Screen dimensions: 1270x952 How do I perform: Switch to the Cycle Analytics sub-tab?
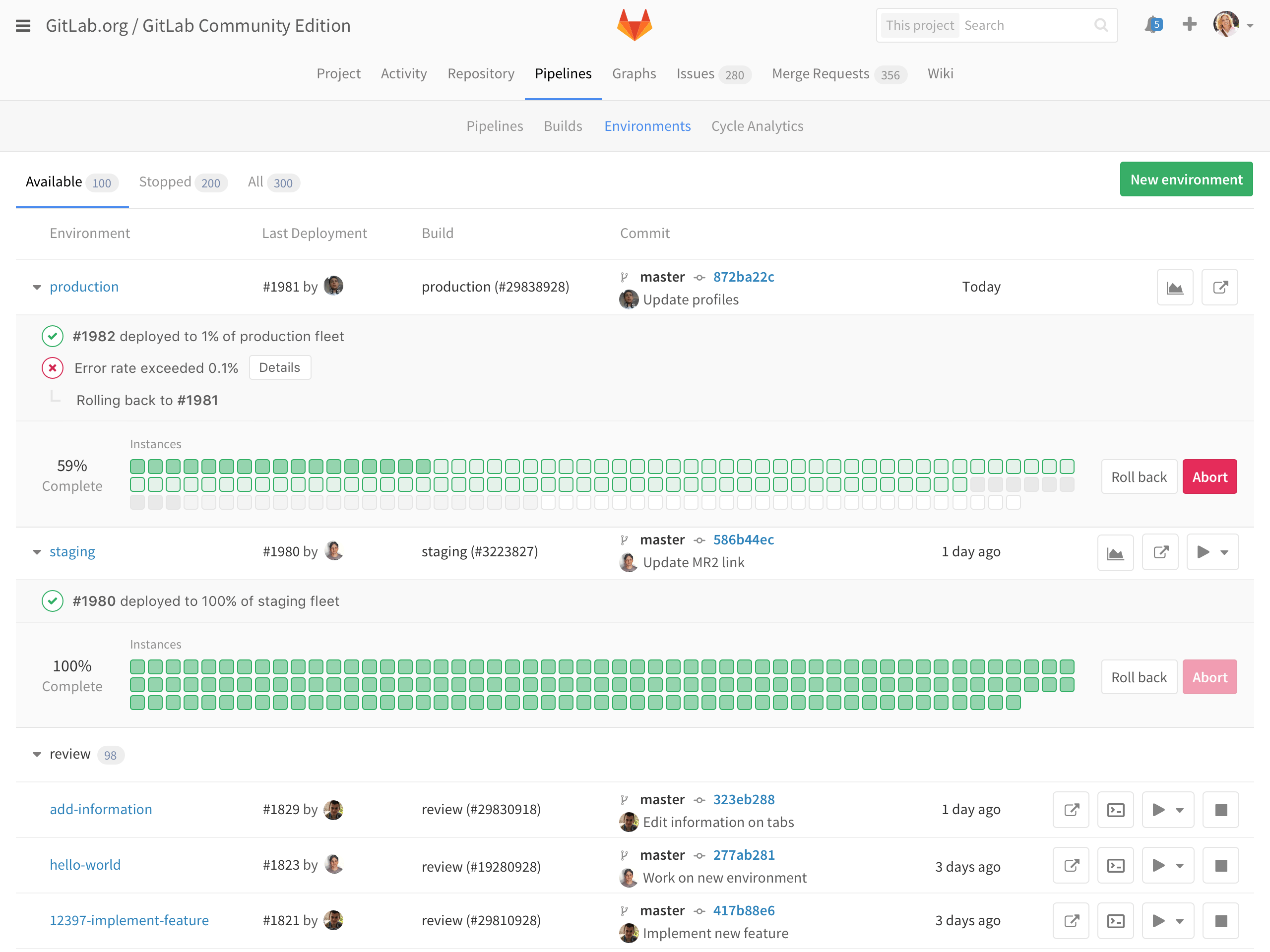(757, 126)
